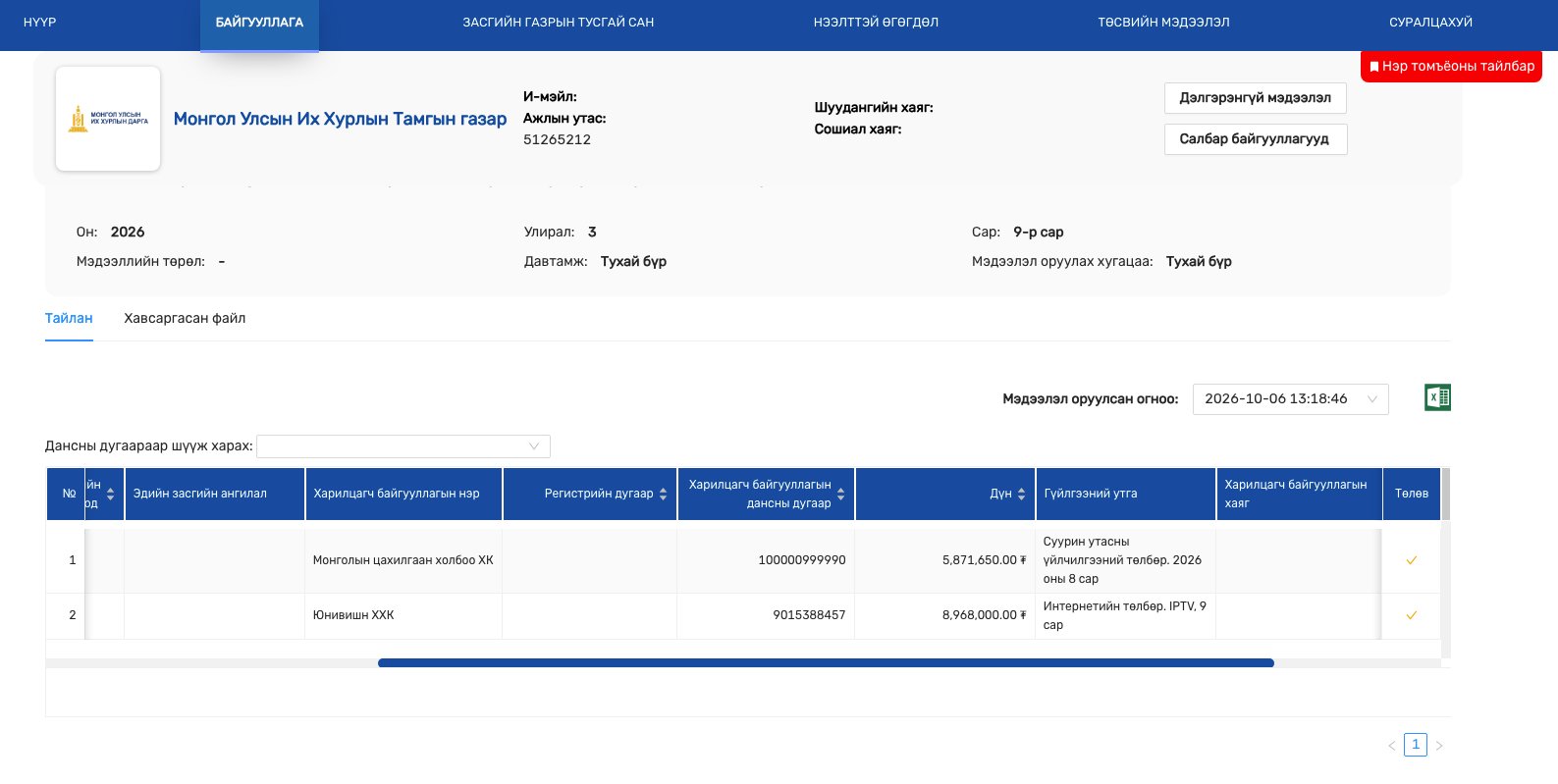Sort by Харилцагч байгууллагын дансны дугаар arrows
This screenshot has width=1558, height=784.
pyautogui.click(x=840, y=494)
